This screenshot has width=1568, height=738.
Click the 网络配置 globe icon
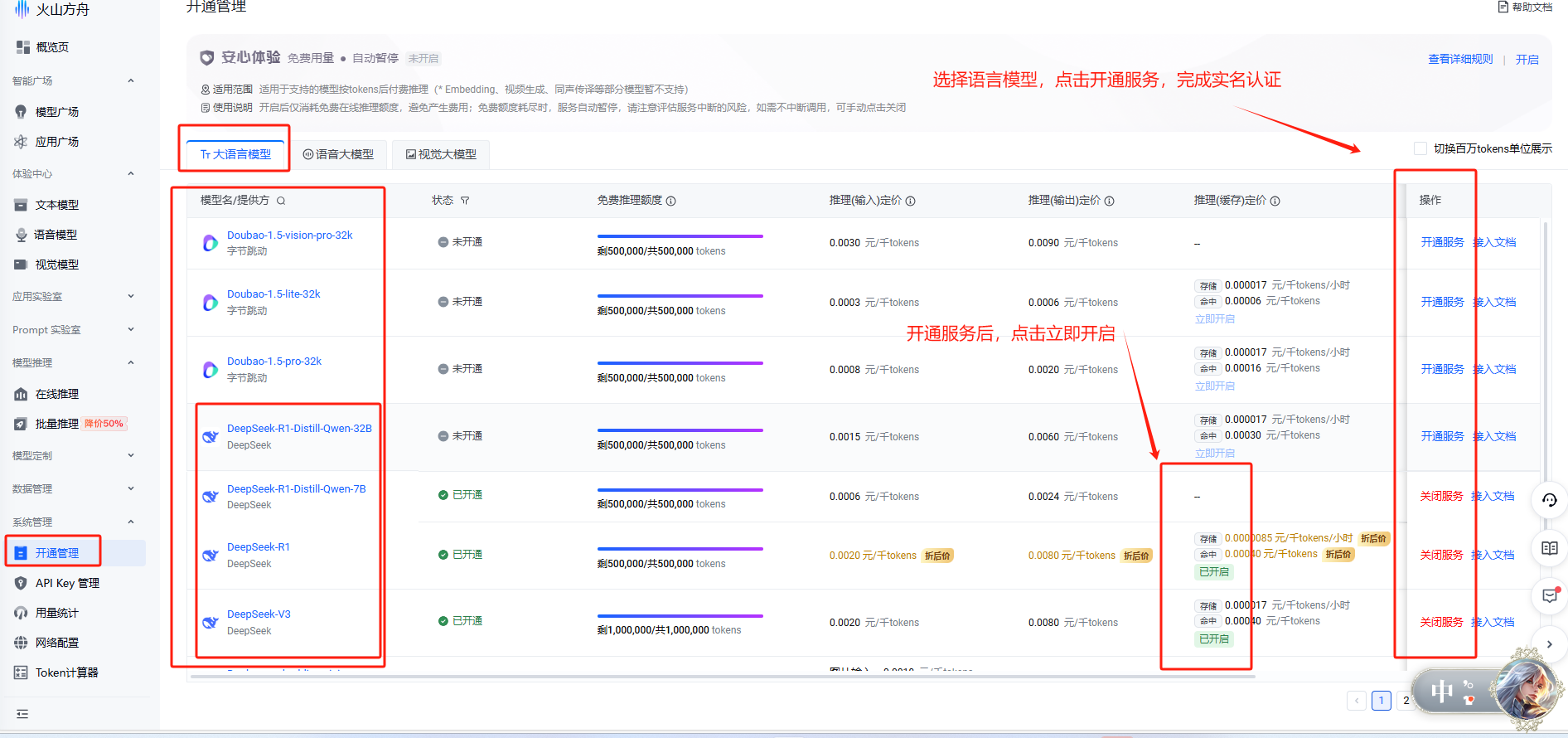point(22,643)
